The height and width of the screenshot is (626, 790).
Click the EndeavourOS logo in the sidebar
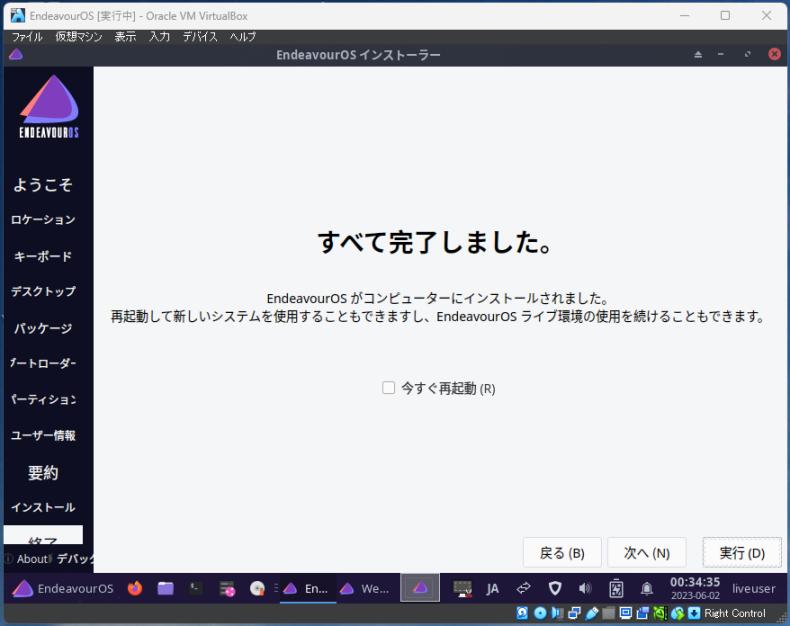pyautogui.click(x=49, y=106)
